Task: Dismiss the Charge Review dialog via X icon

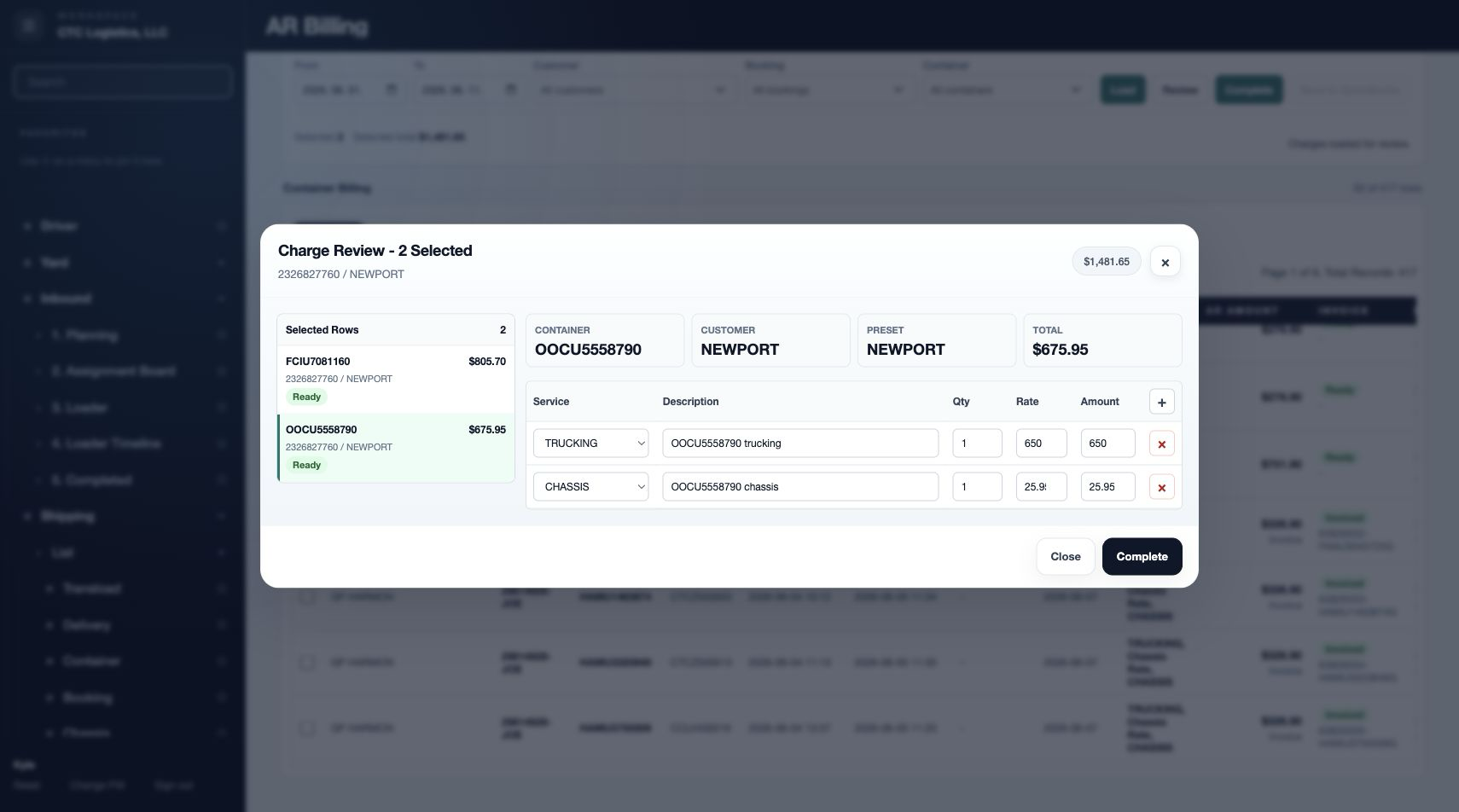Action: [x=1165, y=262]
